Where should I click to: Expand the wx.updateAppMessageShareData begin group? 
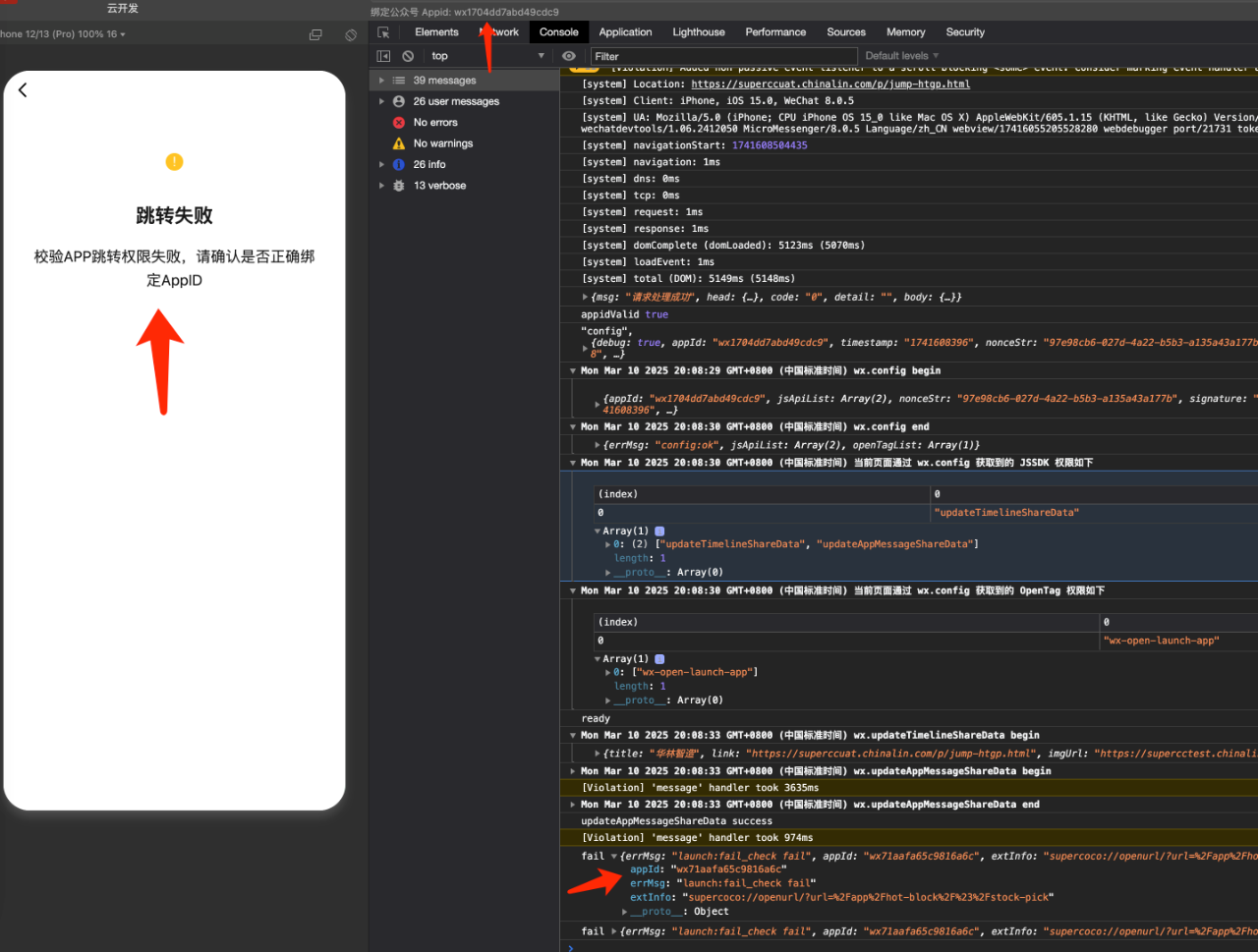pyautogui.click(x=573, y=771)
